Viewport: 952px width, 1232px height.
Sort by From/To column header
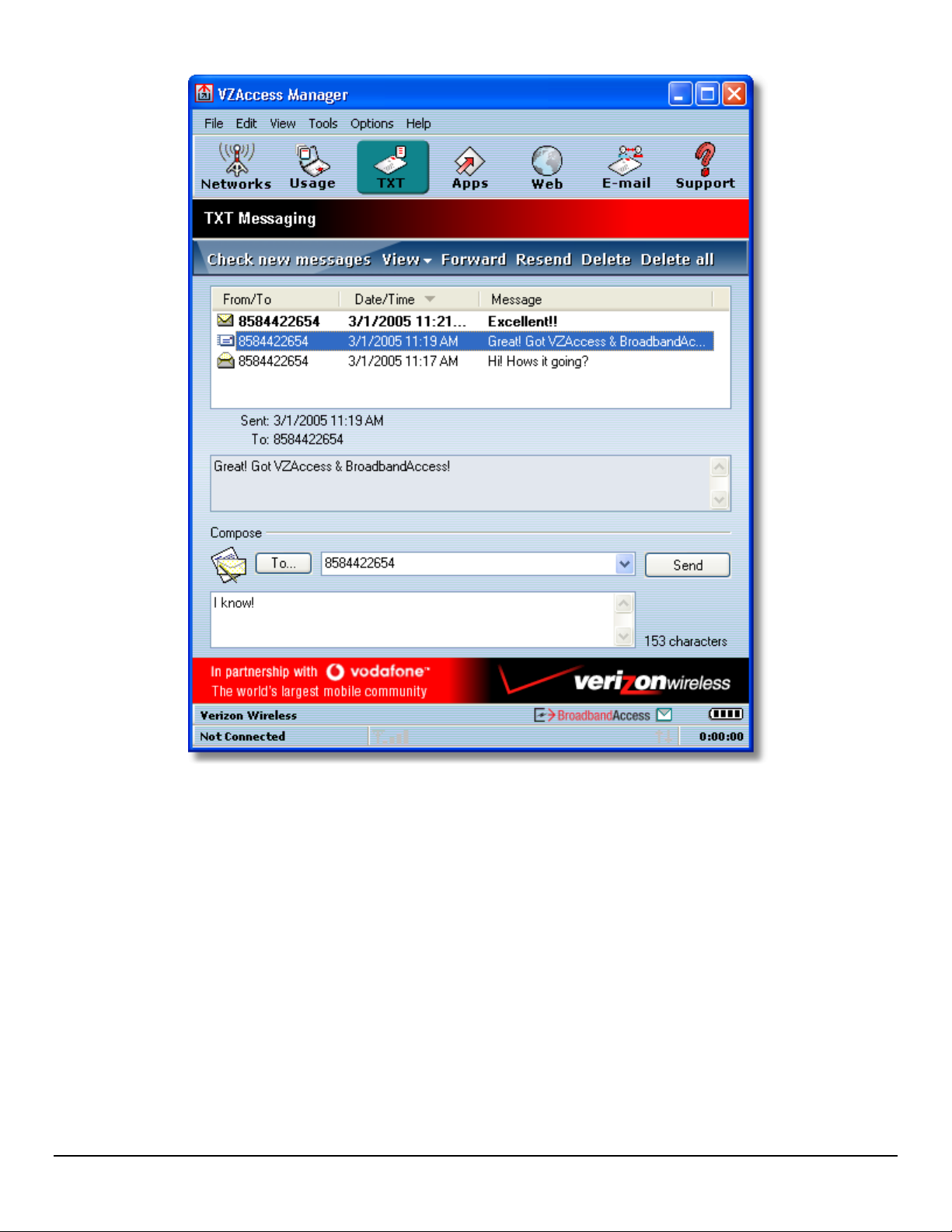click(x=275, y=299)
